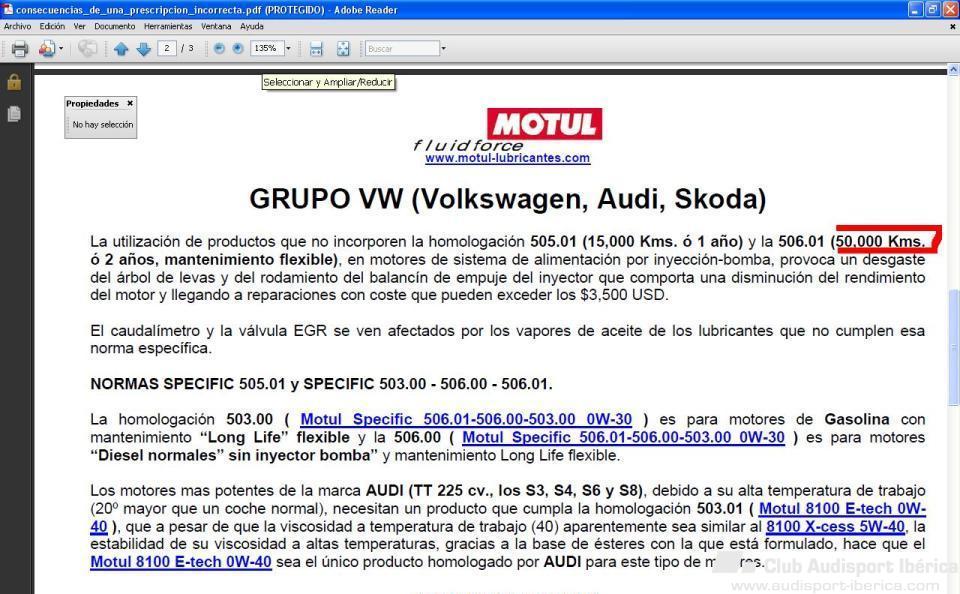
Task: Go to the next page with down arrow
Action: pyautogui.click(x=144, y=49)
